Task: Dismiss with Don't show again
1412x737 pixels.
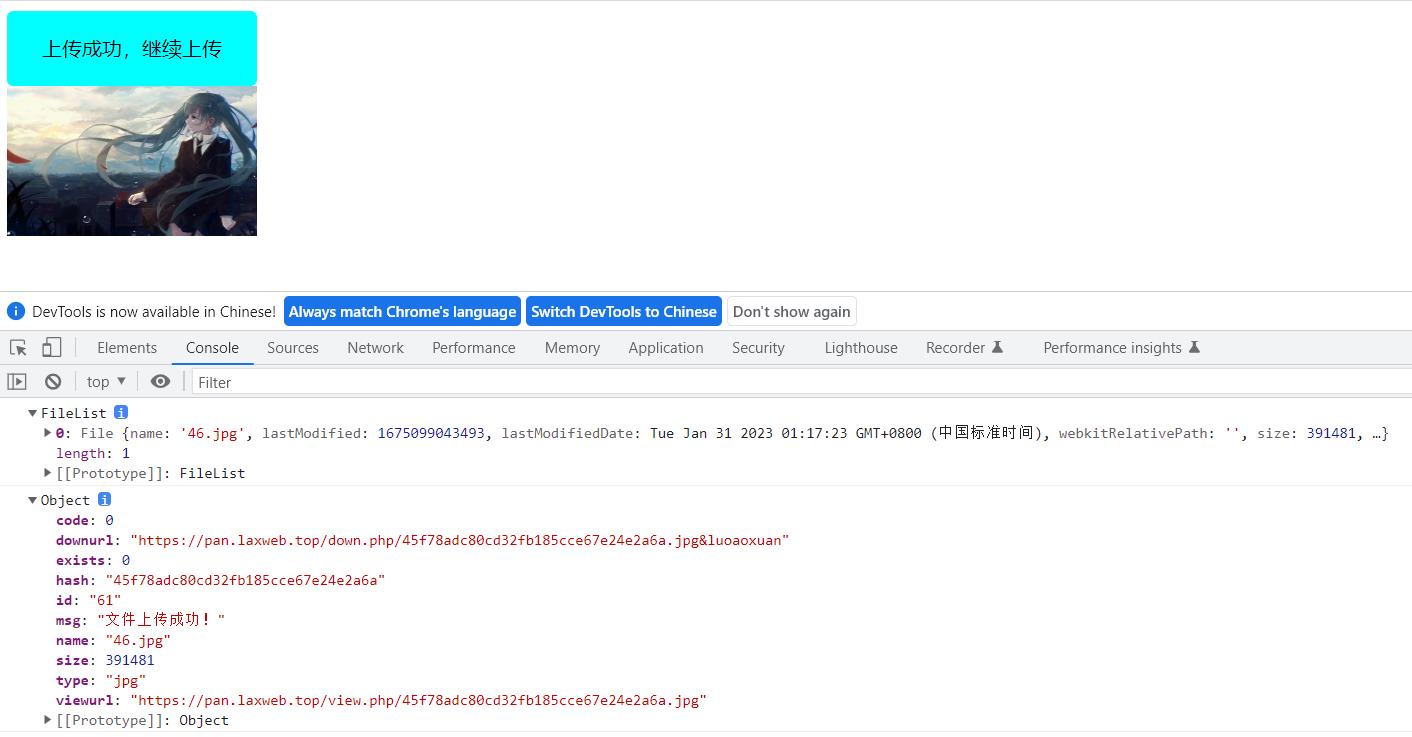Action: (x=791, y=312)
